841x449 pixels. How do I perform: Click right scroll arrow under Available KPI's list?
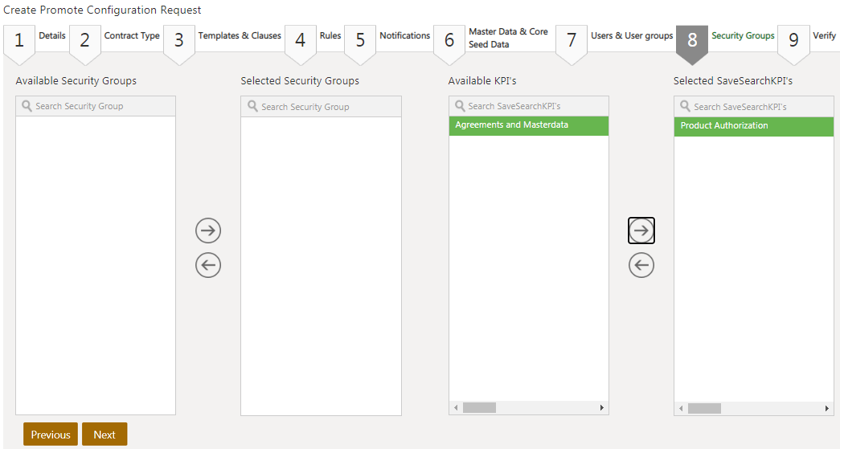pos(602,408)
